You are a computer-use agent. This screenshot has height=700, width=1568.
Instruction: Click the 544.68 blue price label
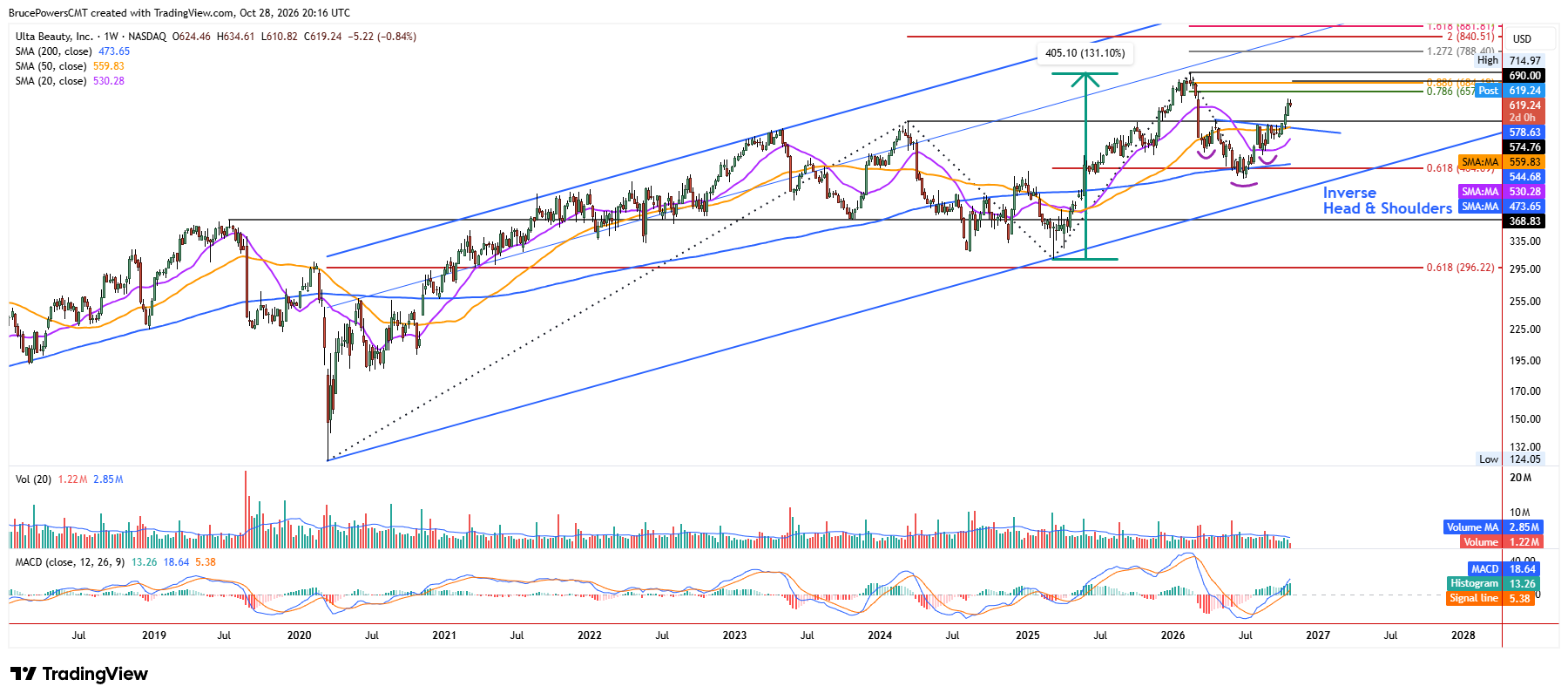click(x=1525, y=177)
